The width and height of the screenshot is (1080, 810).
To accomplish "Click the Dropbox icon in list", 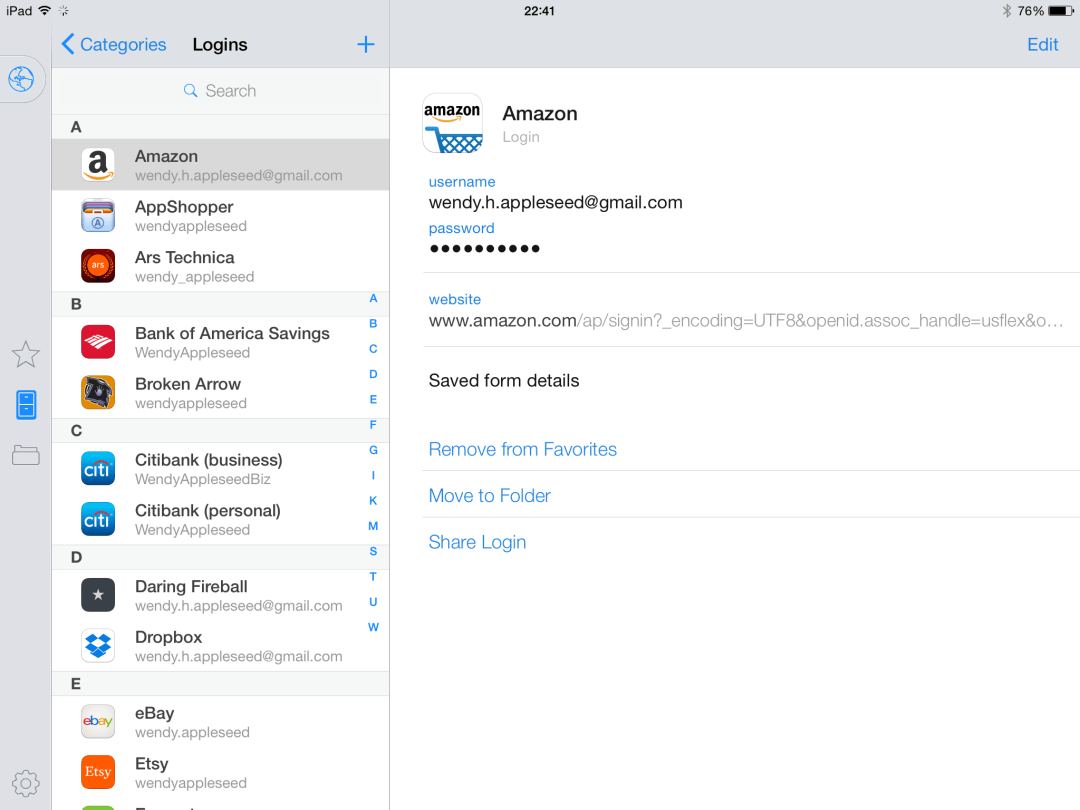I will click(98, 646).
